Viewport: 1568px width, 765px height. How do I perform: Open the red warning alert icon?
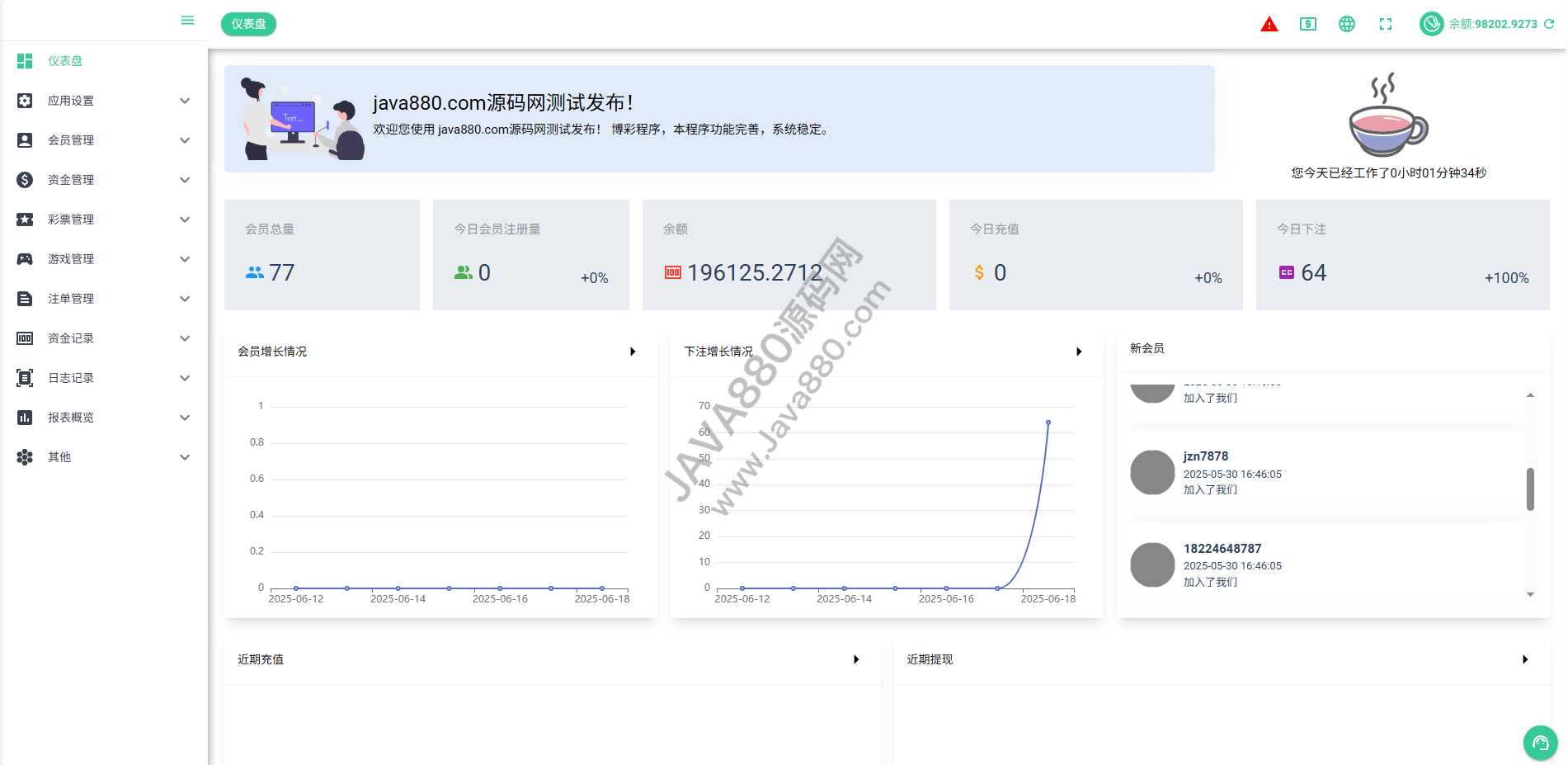(x=1269, y=24)
